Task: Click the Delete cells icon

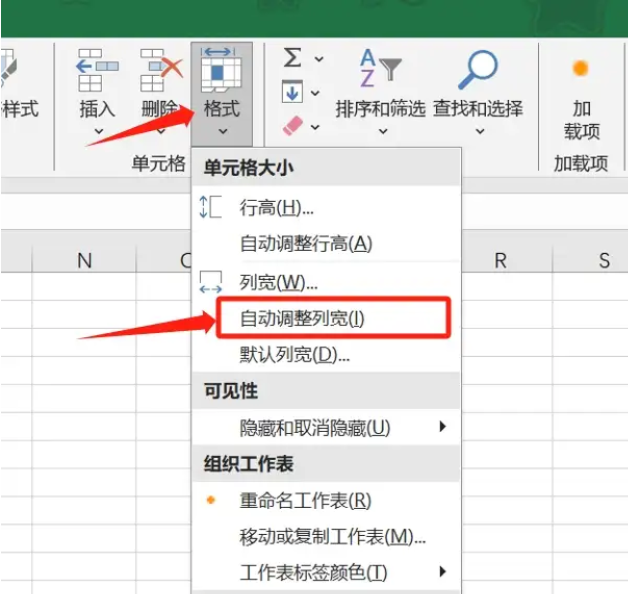Action: [161, 71]
